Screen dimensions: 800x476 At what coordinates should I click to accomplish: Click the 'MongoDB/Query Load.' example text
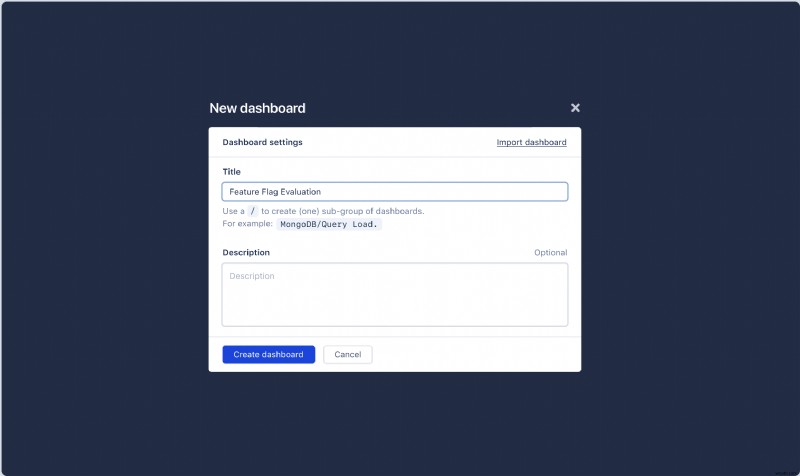(x=329, y=224)
